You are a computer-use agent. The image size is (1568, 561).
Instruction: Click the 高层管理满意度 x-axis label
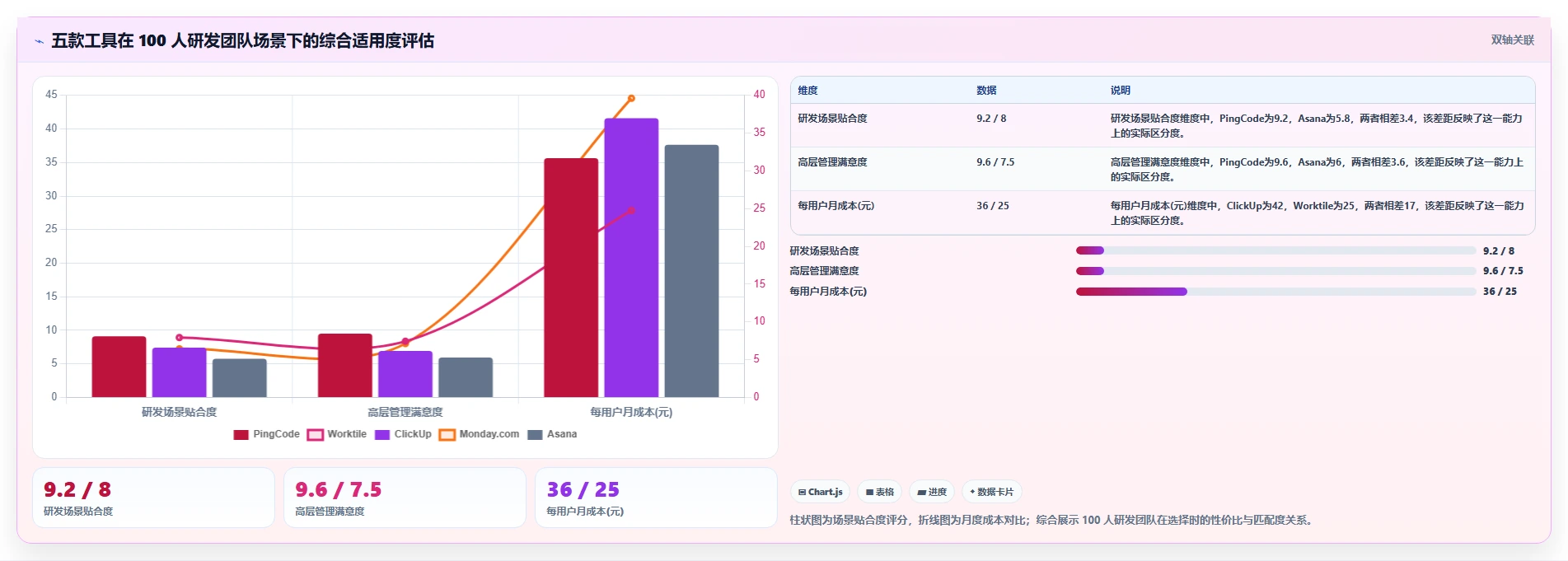click(x=405, y=412)
